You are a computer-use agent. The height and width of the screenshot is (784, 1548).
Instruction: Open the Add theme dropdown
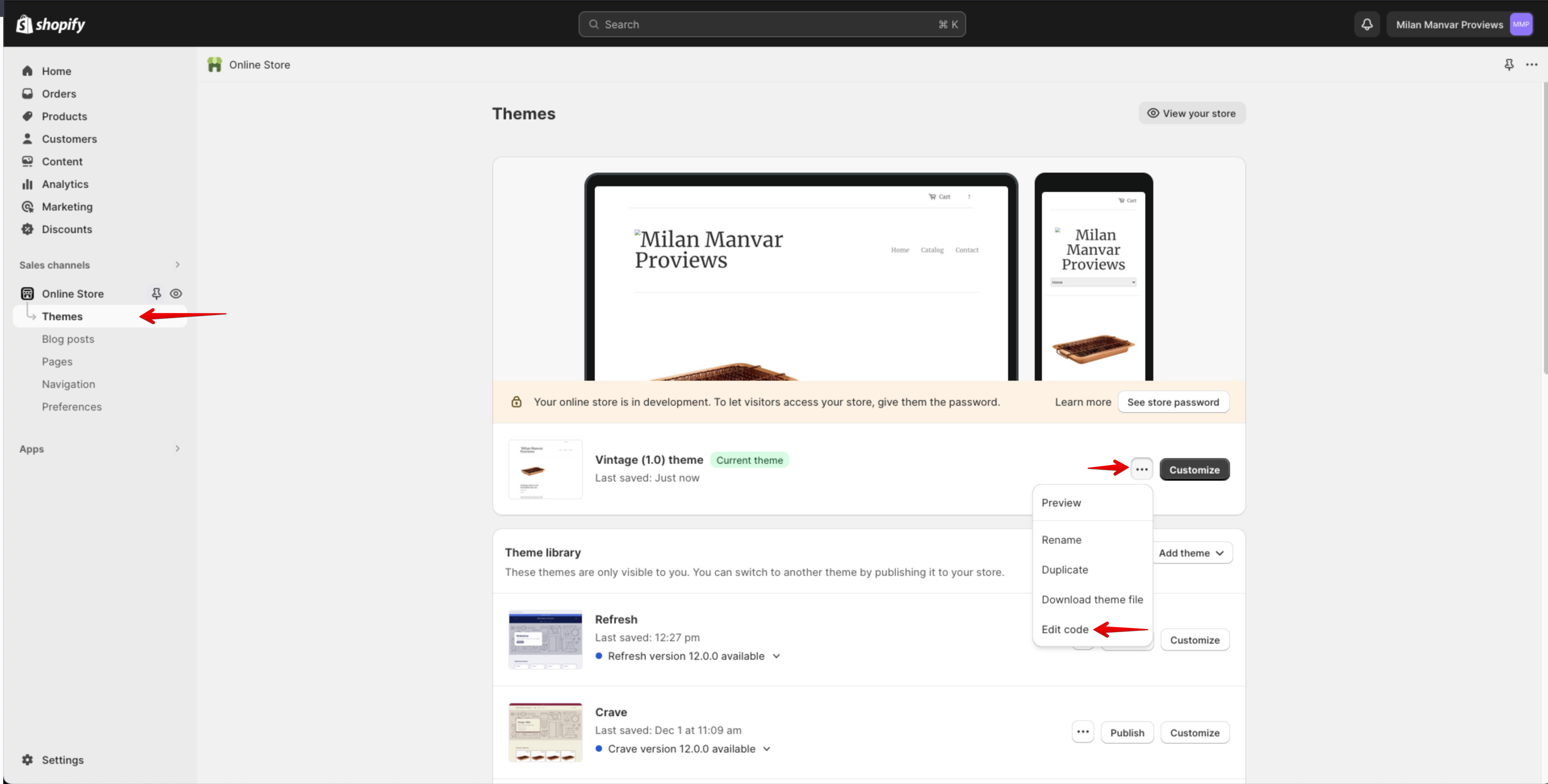click(1191, 553)
